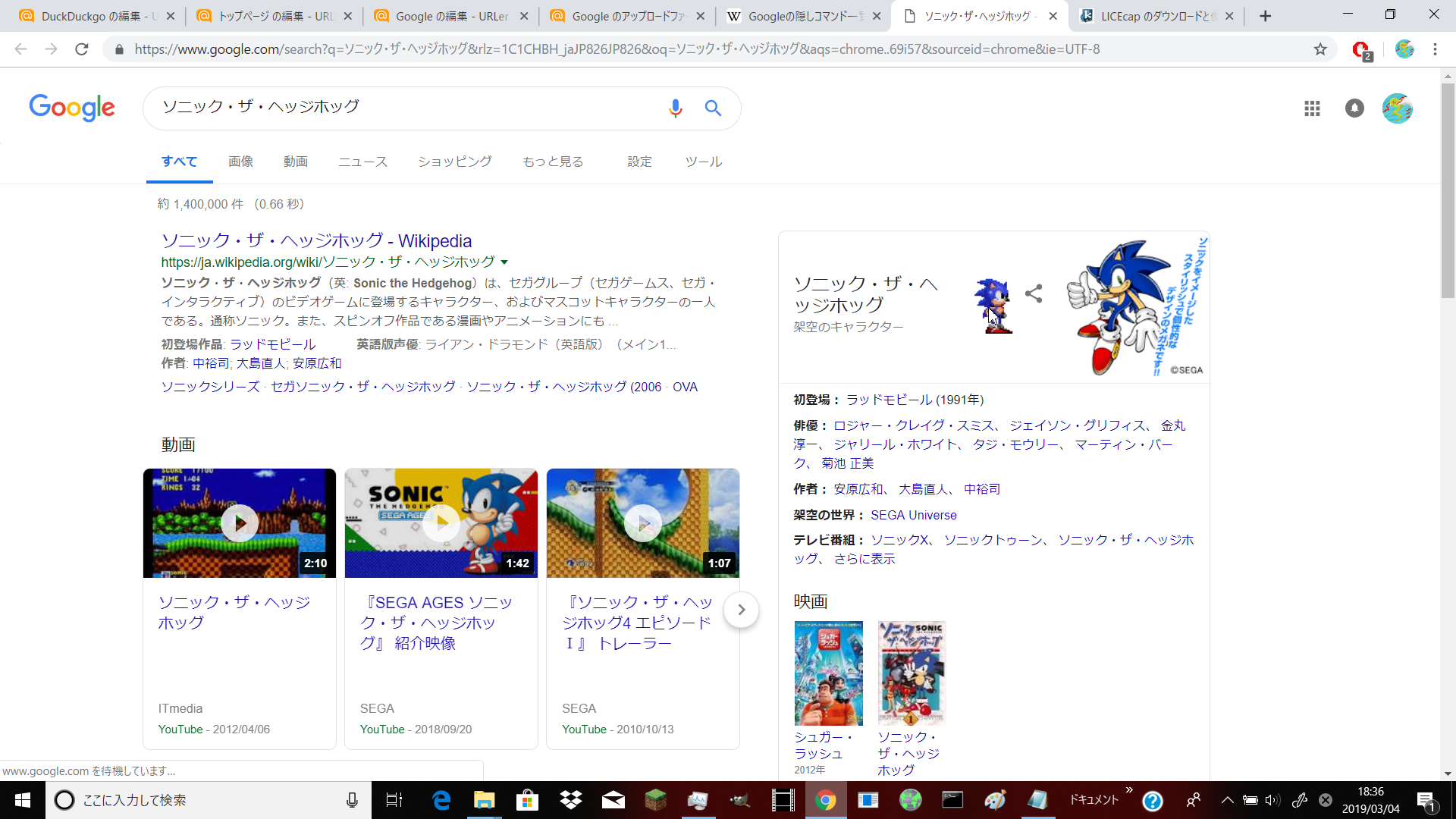Viewport: 1456px width, 819px height.
Task: Open 設定 search settings
Action: pos(640,162)
